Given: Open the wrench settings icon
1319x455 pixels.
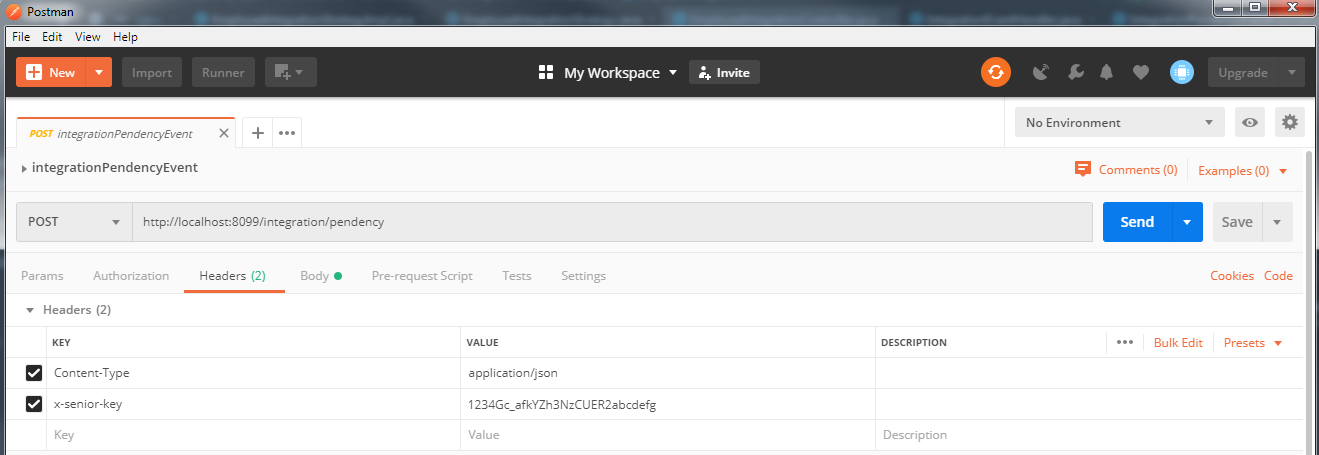Looking at the screenshot, I should tap(1076, 72).
